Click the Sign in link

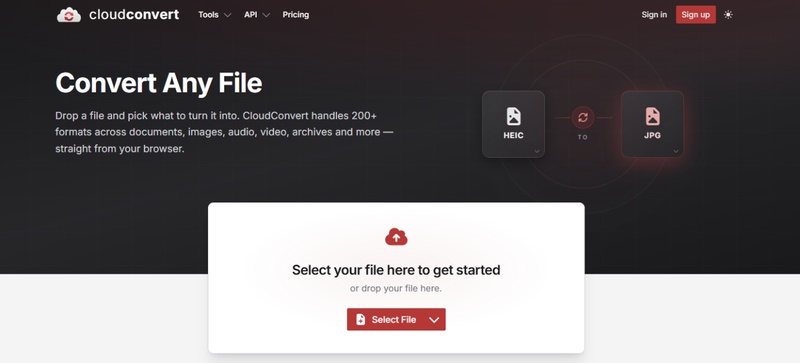[654, 15]
